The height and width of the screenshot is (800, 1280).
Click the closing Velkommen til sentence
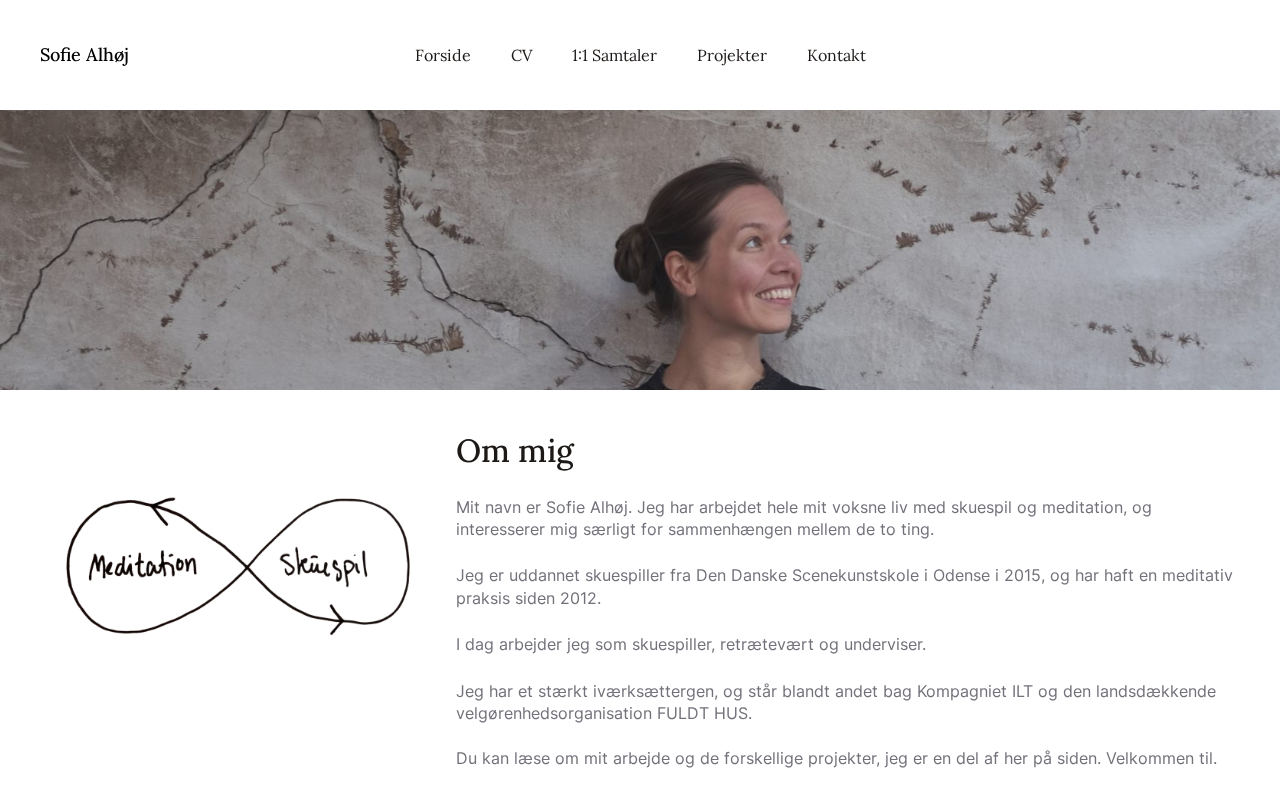[x=1161, y=758]
